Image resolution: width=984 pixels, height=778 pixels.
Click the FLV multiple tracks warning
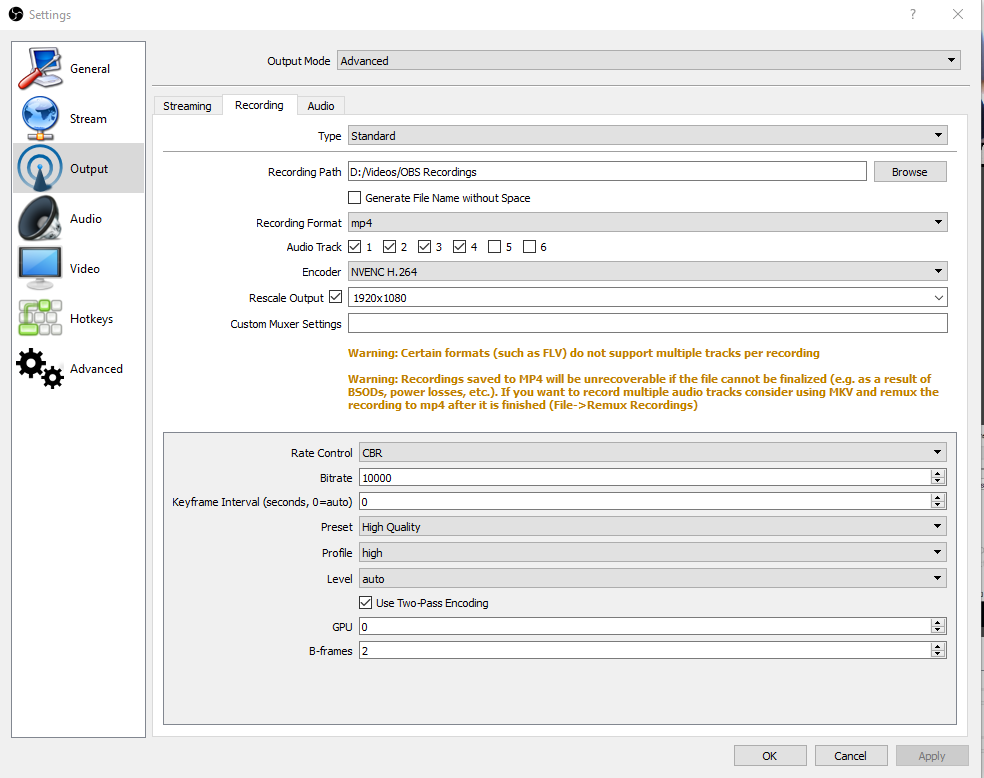pyautogui.click(x=584, y=353)
